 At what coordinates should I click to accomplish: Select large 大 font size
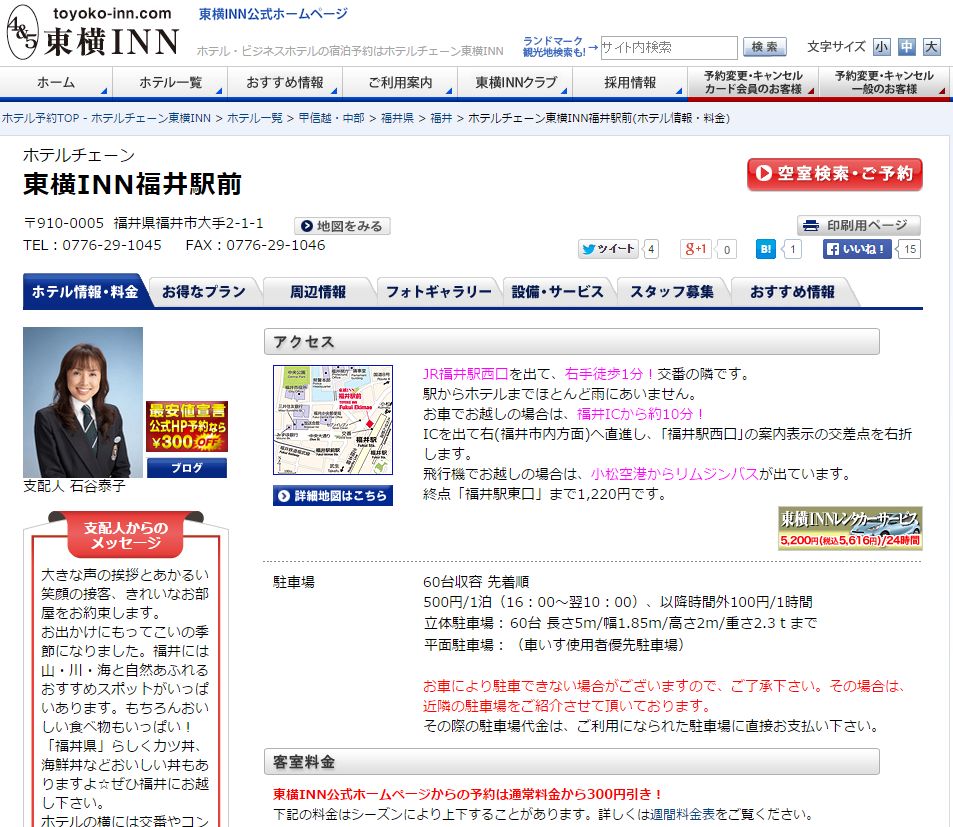931,47
